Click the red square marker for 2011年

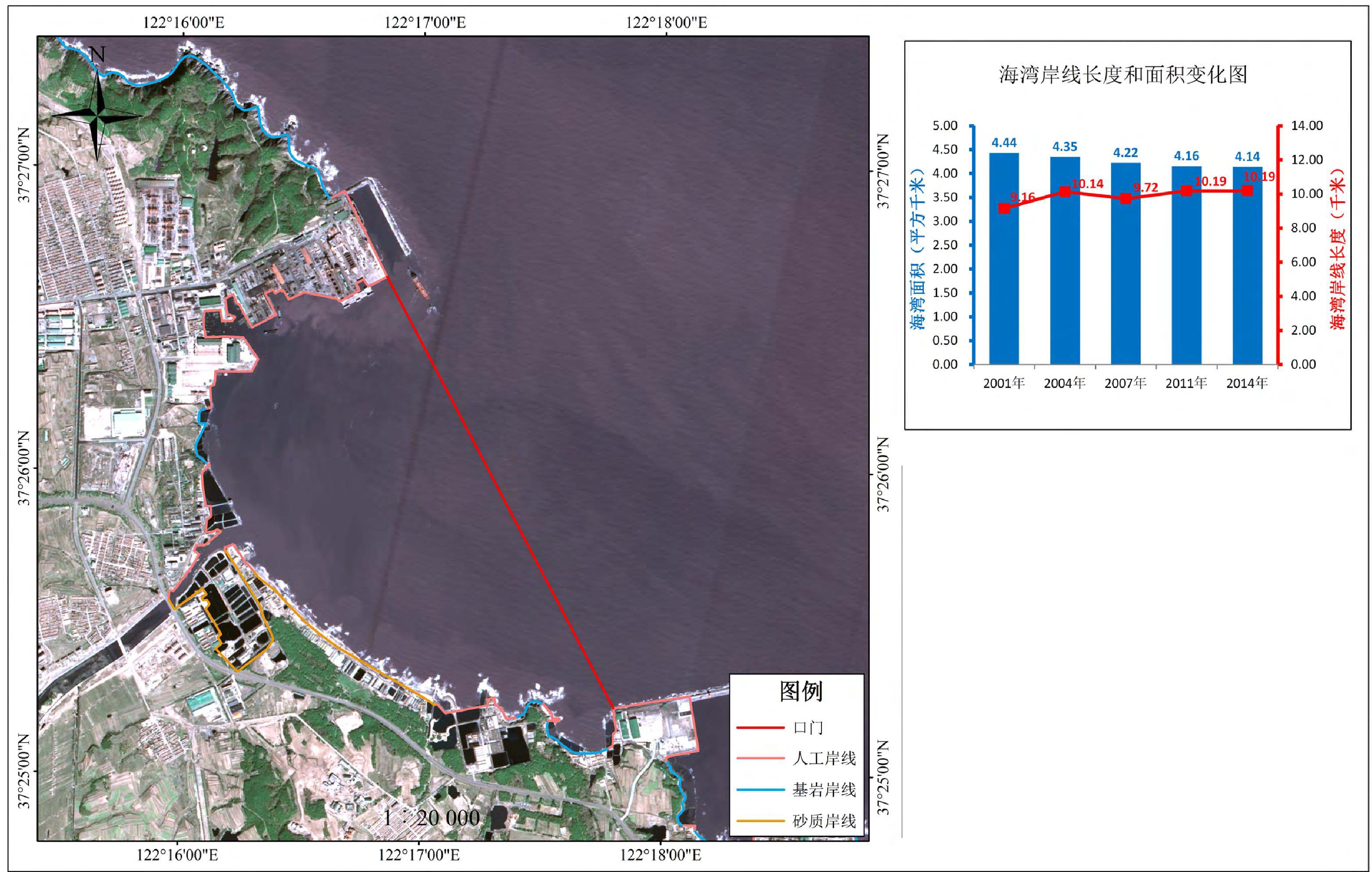(x=1187, y=191)
